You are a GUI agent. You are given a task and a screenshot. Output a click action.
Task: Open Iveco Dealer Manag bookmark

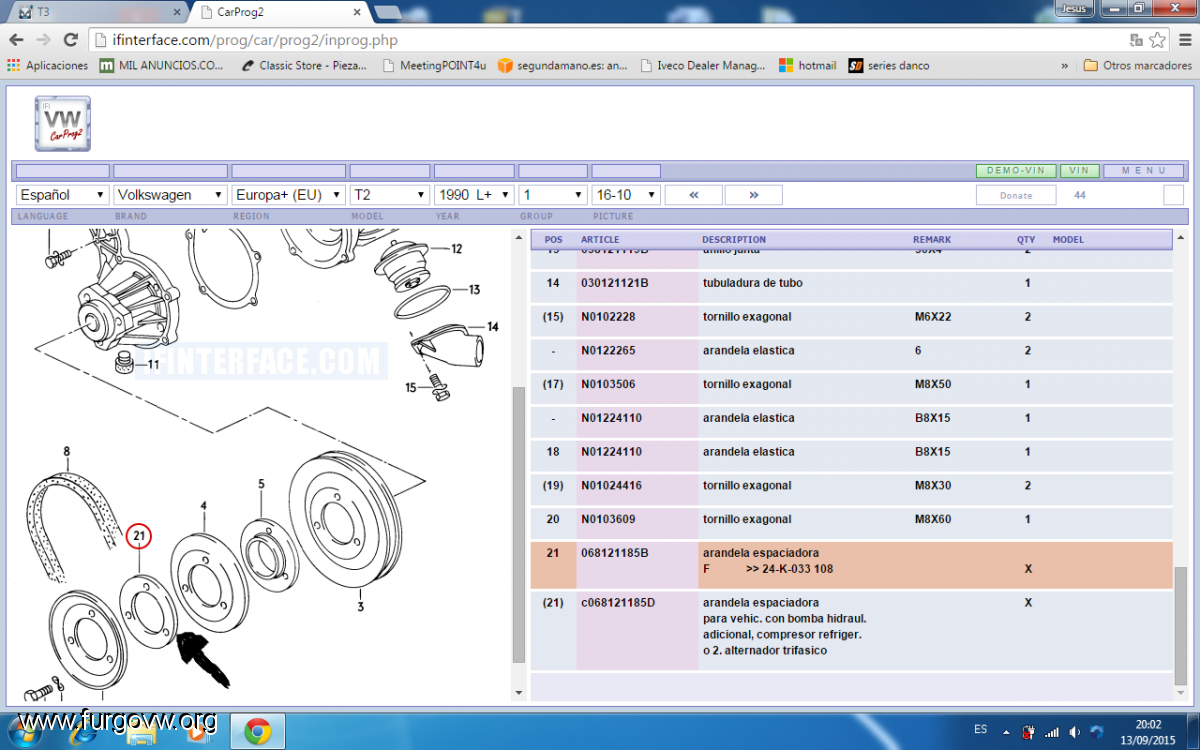click(702, 65)
